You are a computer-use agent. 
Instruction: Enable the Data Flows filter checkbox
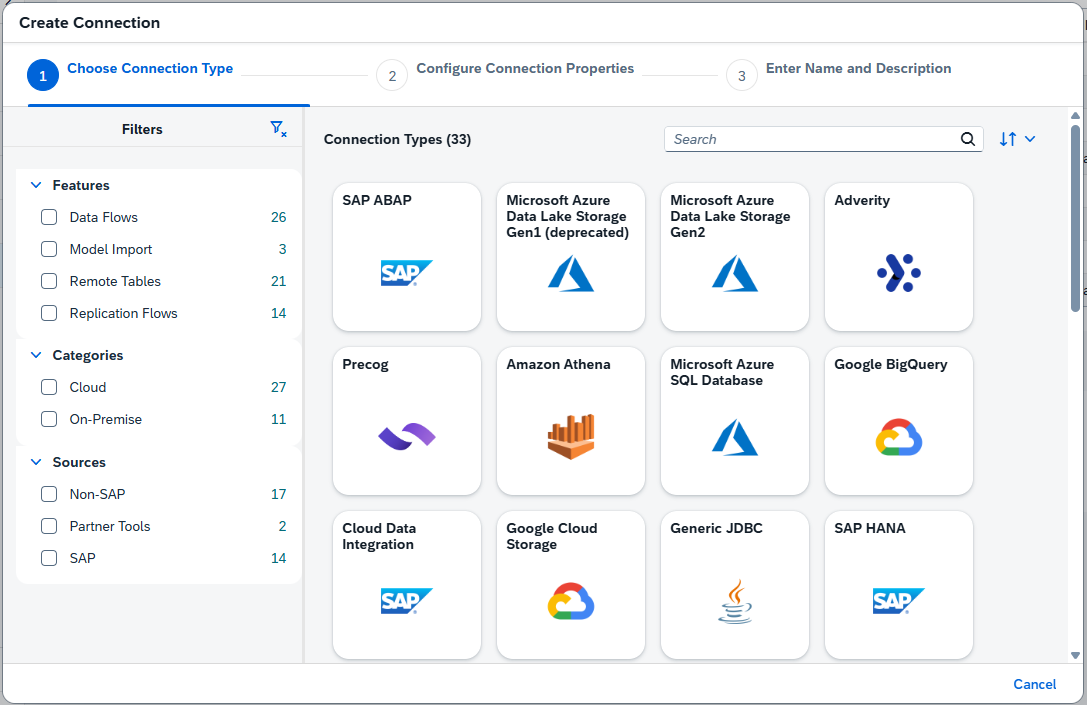point(48,217)
